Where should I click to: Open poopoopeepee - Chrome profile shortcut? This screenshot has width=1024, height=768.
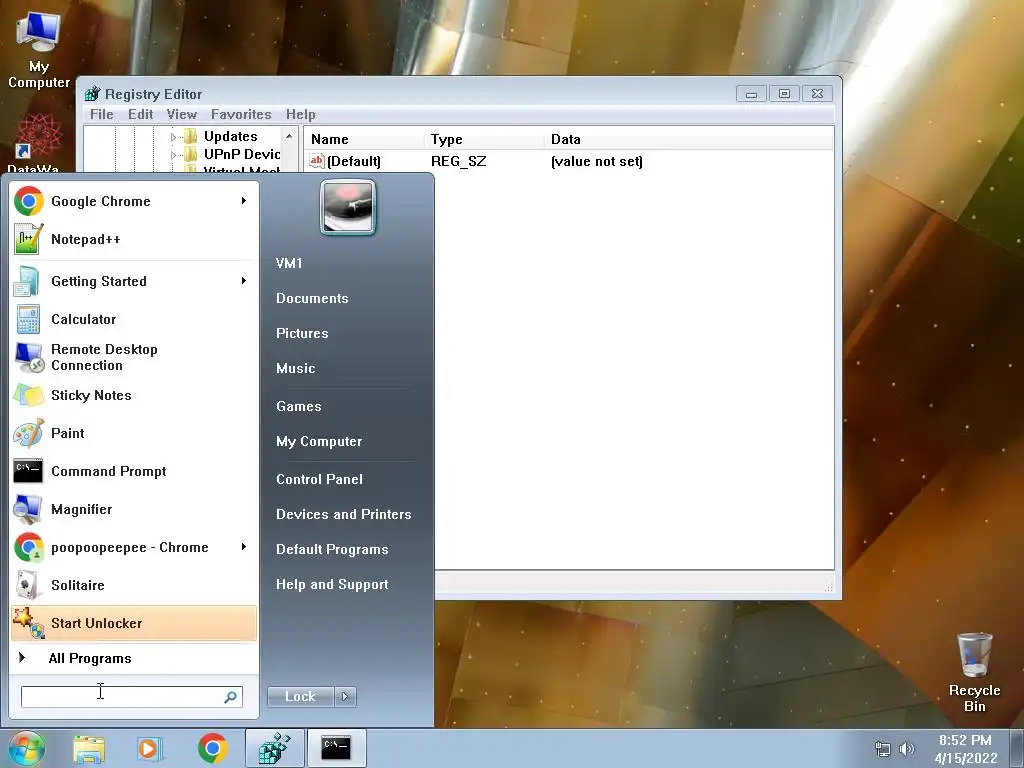(x=133, y=547)
